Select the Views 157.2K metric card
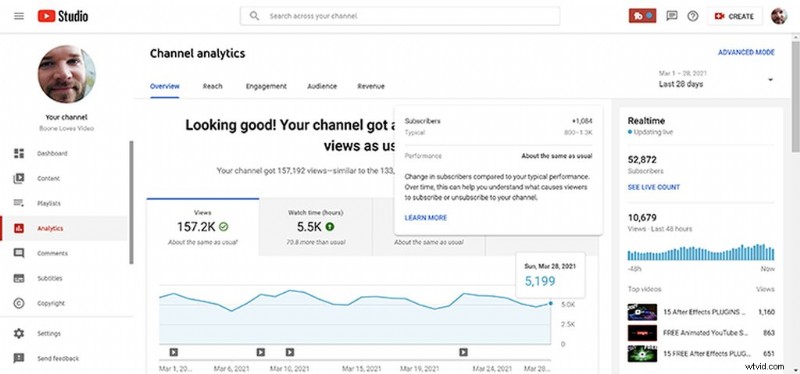 tap(203, 227)
